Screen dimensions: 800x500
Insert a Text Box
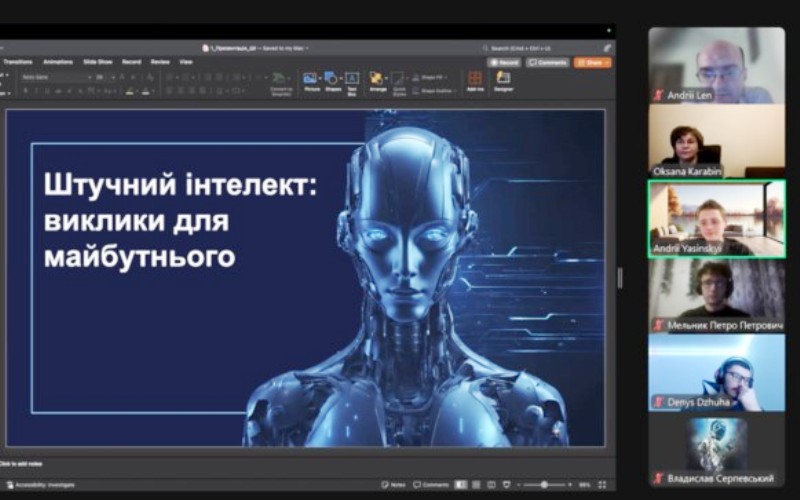(x=352, y=80)
